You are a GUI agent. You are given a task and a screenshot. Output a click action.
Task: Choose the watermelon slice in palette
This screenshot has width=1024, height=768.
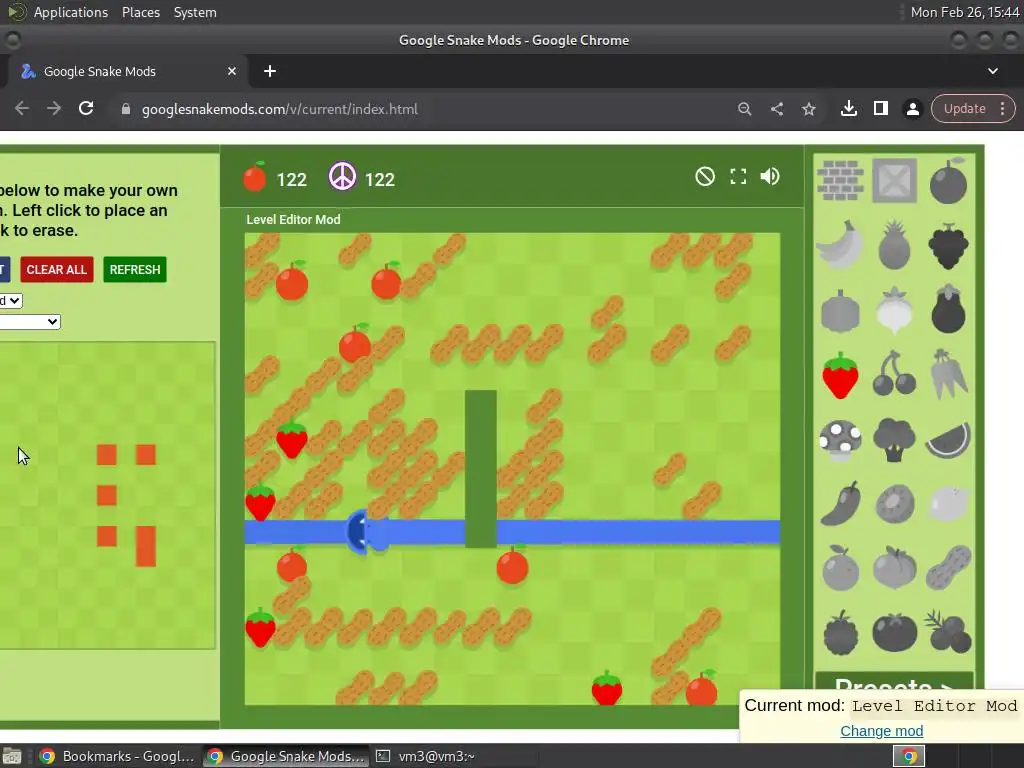pos(948,440)
